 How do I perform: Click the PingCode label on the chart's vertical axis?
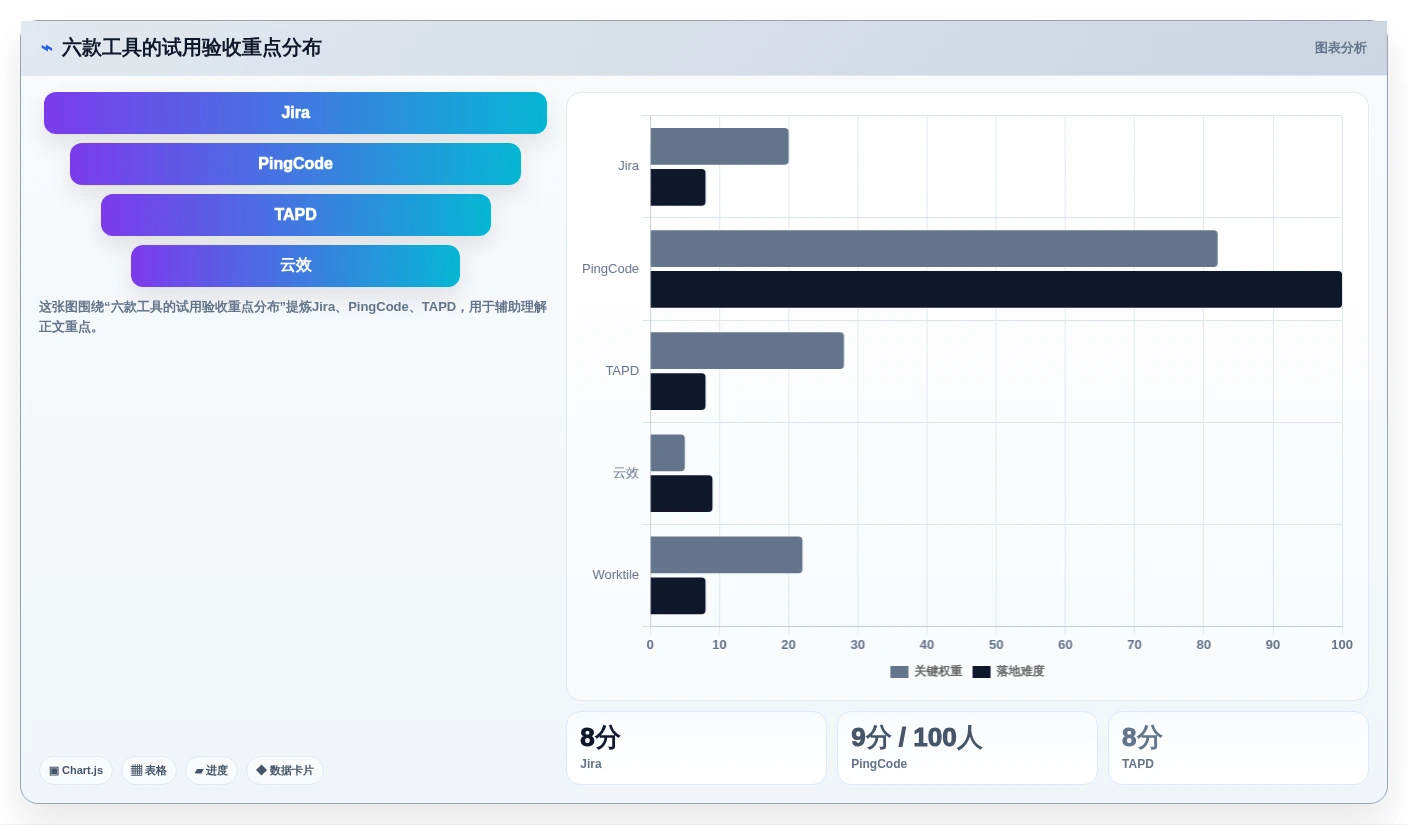click(x=610, y=269)
